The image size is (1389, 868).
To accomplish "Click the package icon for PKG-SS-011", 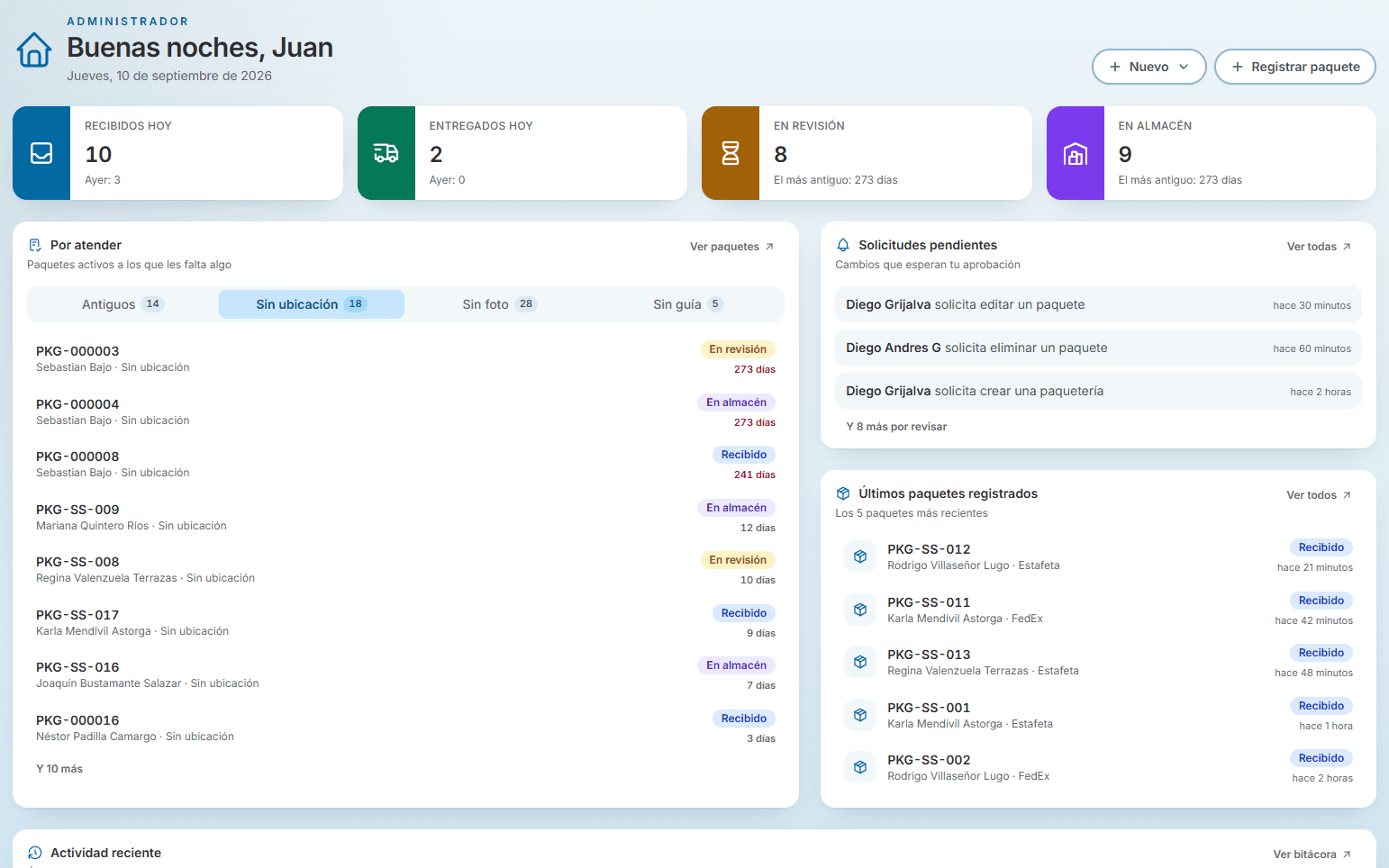I will [x=860, y=610].
